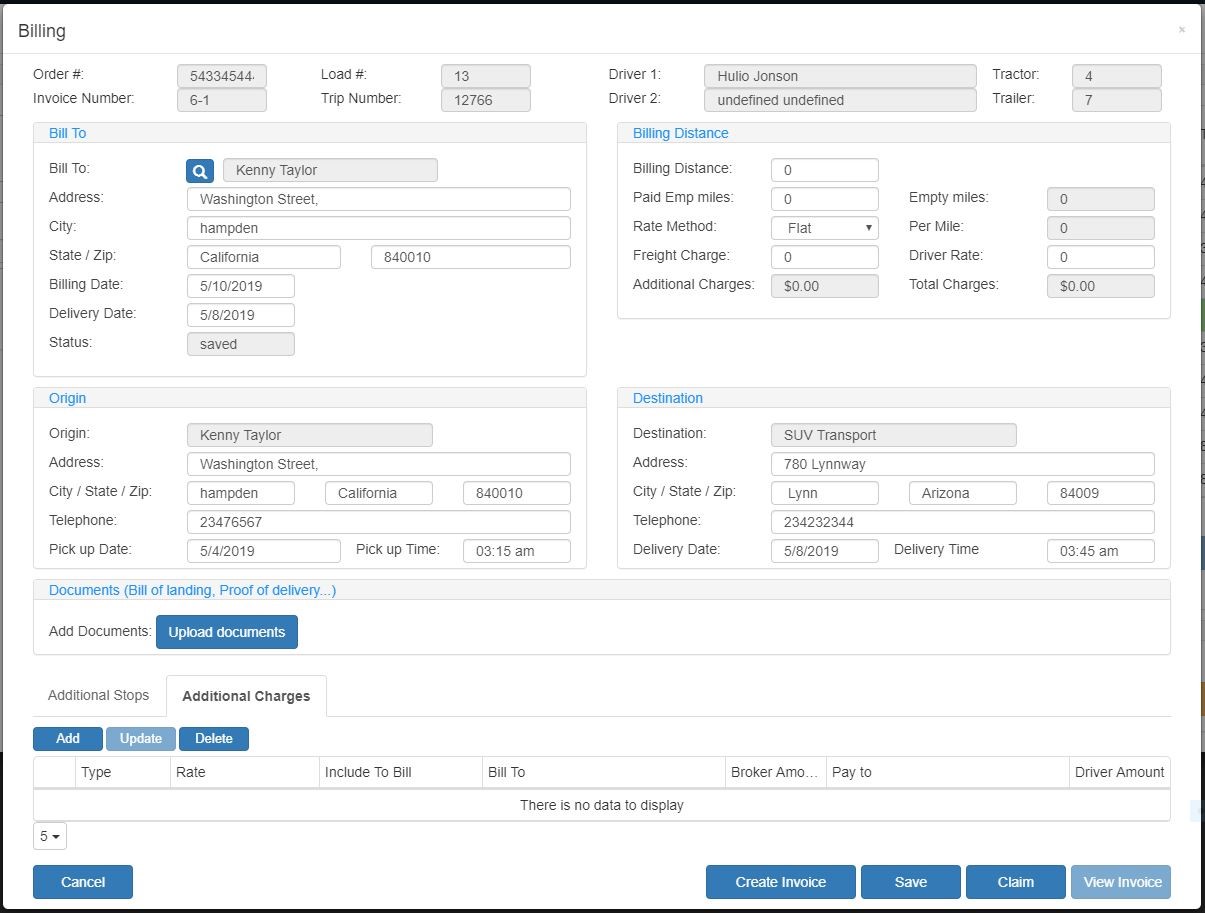Image resolution: width=1205 pixels, height=913 pixels.
Task: Click the Billing Date field 5/10/2019
Action: [241, 286]
